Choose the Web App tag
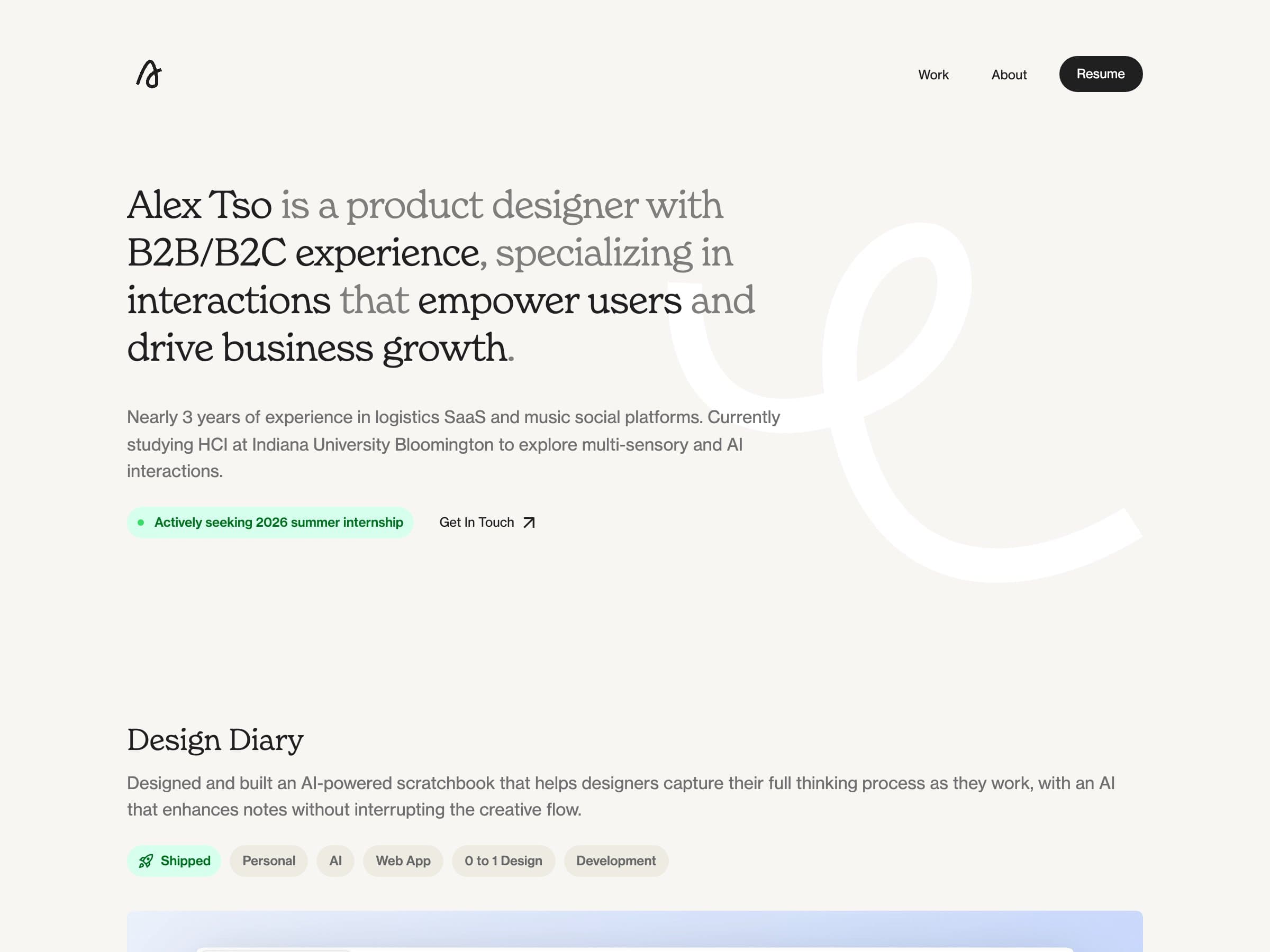The image size is (1270, 952). (403, 861)
